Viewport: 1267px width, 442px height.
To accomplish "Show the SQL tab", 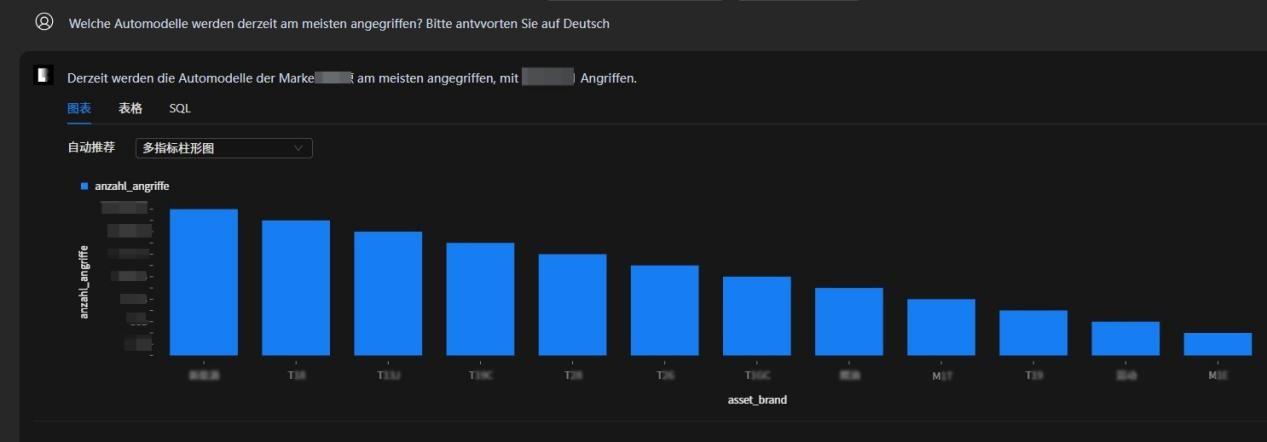I will click(x=179, y=108).
